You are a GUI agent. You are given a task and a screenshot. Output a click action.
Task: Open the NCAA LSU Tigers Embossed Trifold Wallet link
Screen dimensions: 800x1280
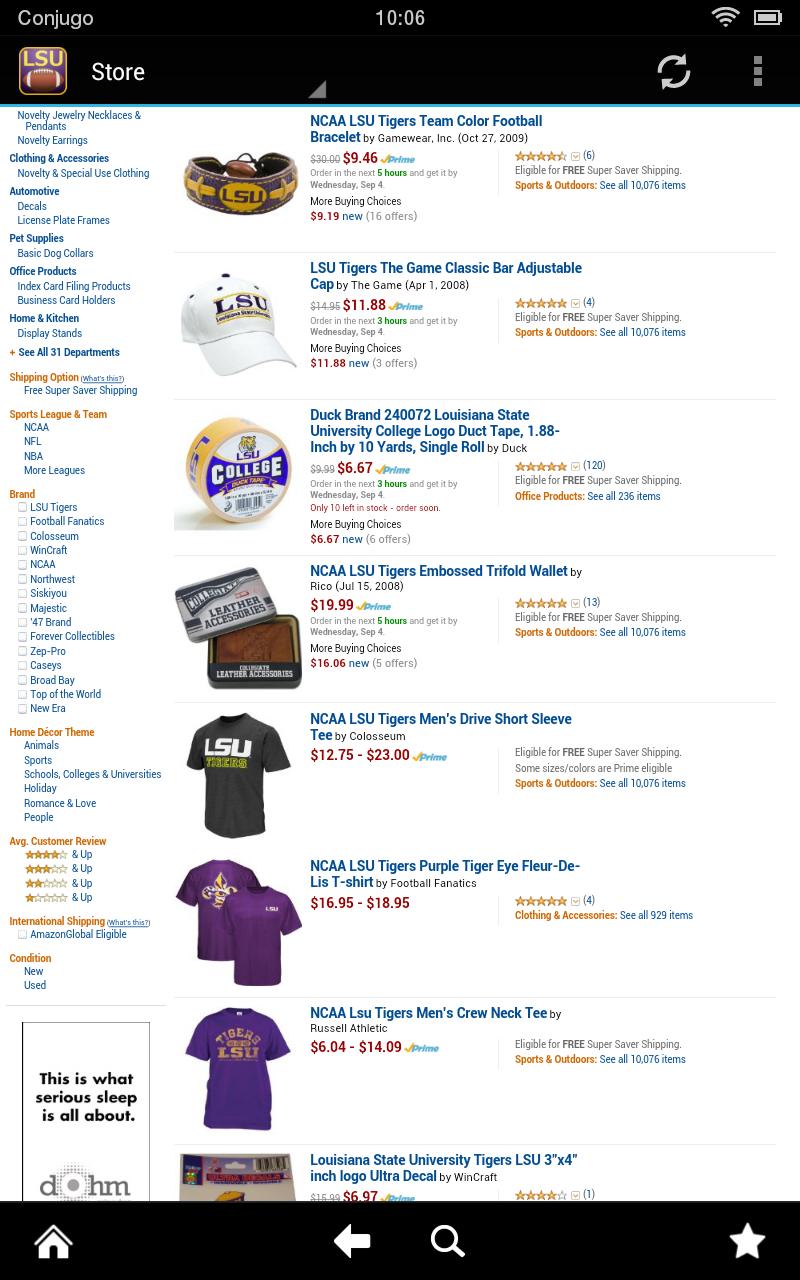click(x=439, y=571)
